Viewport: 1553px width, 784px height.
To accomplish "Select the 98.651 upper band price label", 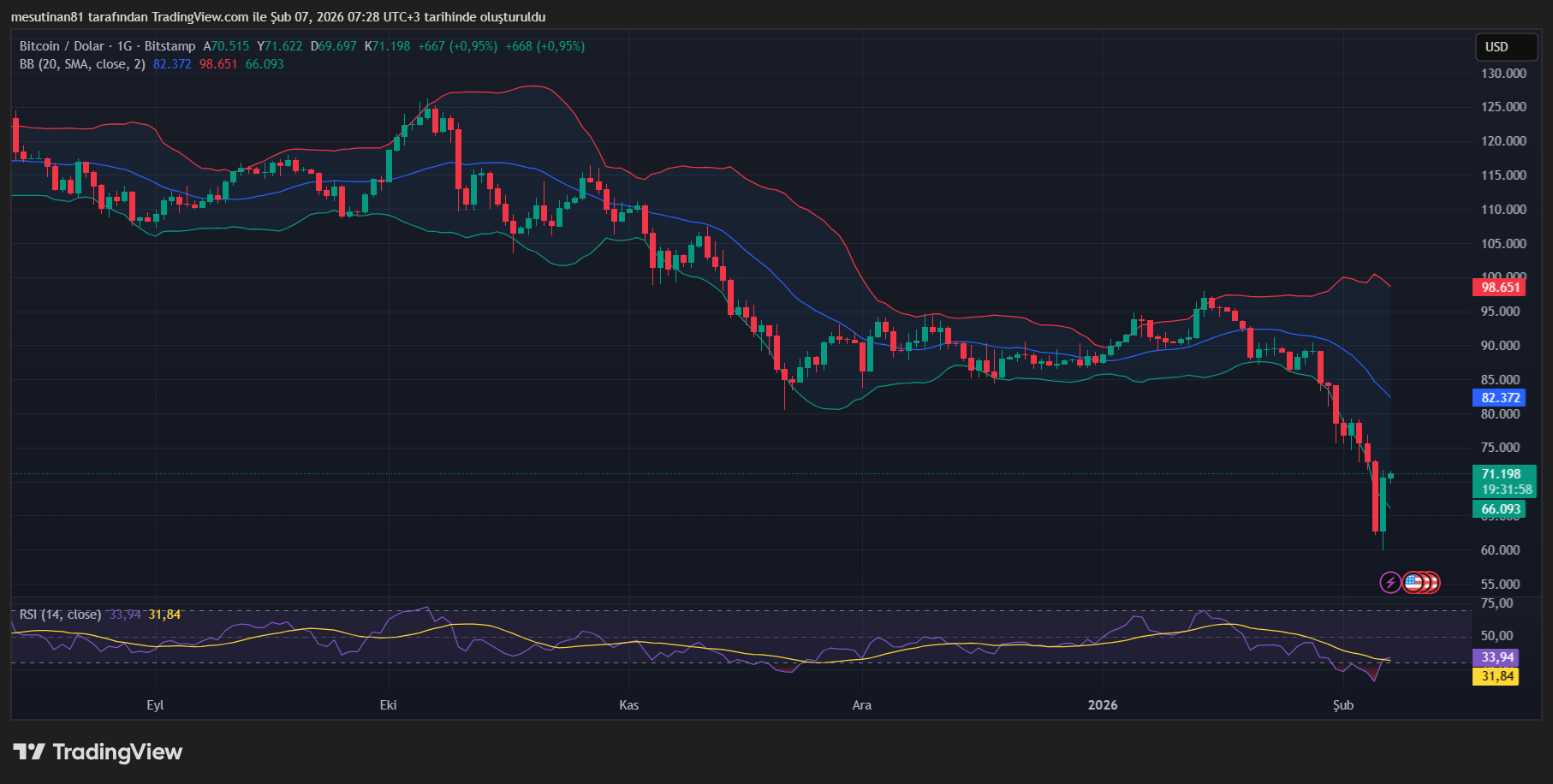I will coord(1499,288).
